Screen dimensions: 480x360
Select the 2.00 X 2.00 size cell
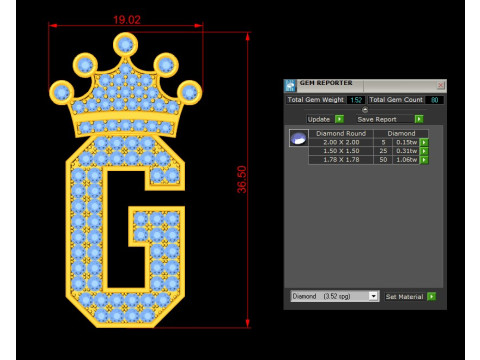point(341,142)
